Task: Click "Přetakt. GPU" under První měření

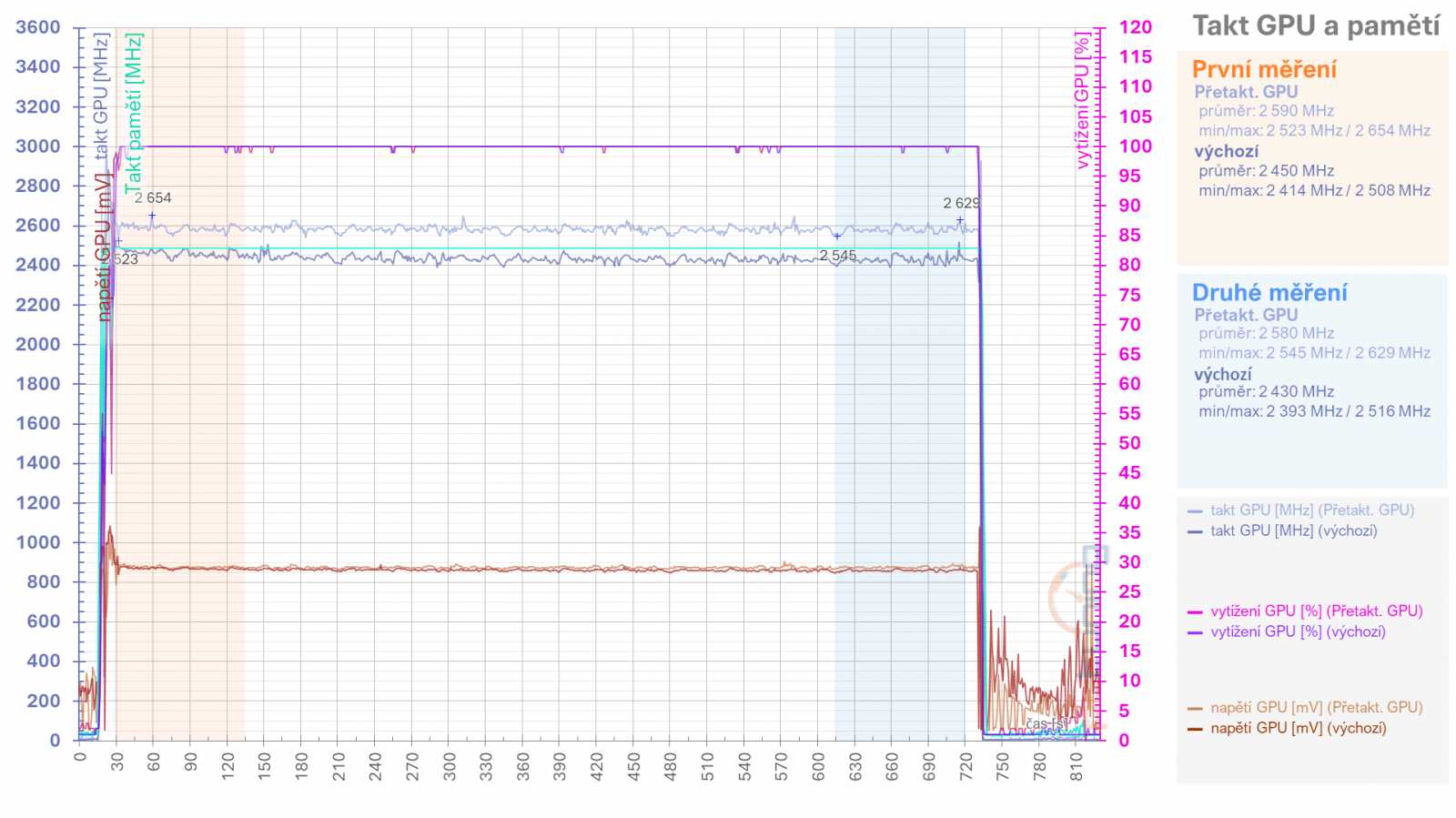Action: tap(1246, 92)
